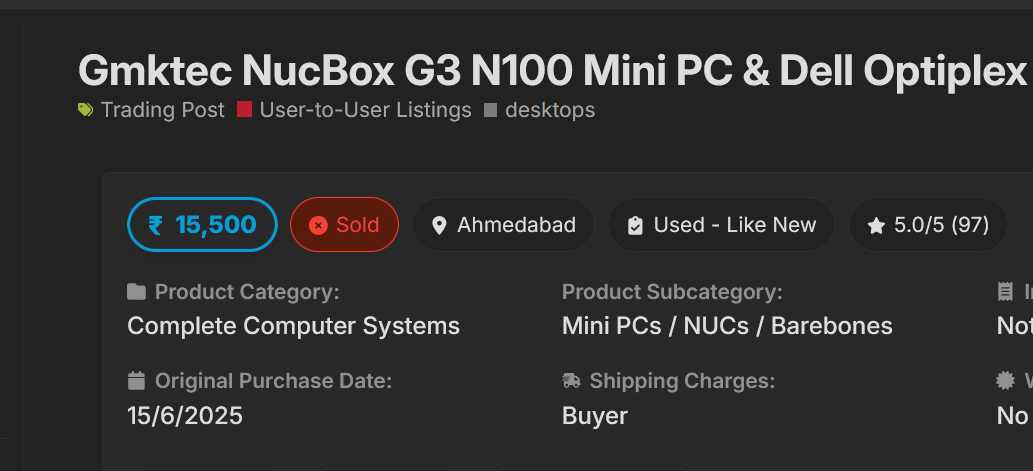Image resolution: width=1033 pixels, height=471 pixels.
Task: Click the folder icon by Product Category
Action: 136,292
